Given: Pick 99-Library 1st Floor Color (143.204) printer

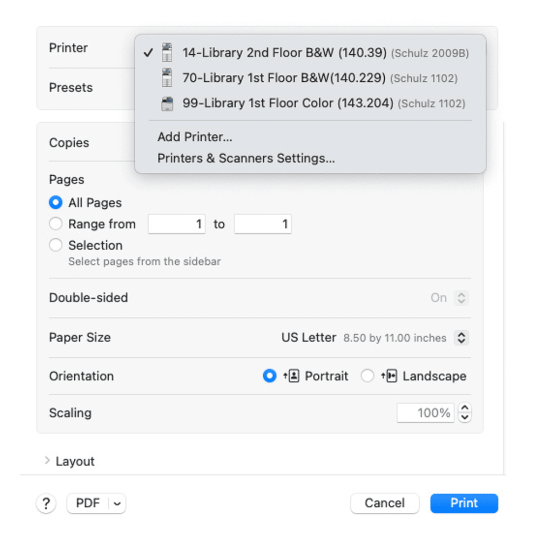Looking at the screenshot, I should (x=310, y=103).
